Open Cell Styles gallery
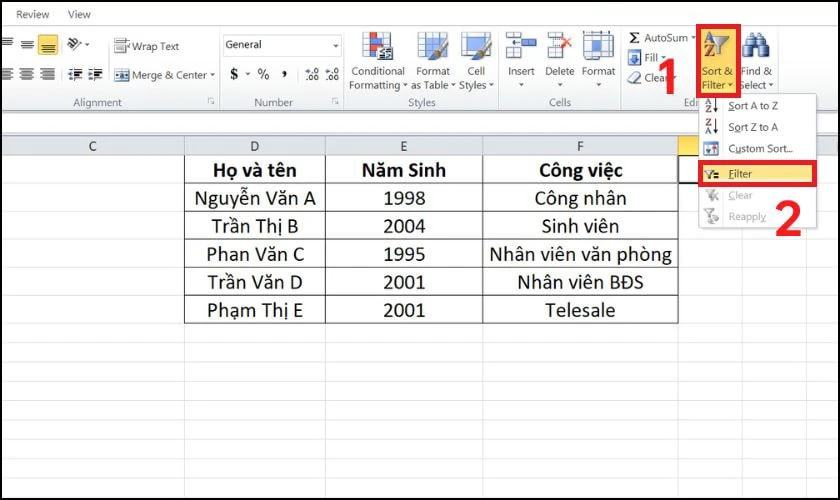This screenshot has width=840, height=500. tap(476, 61)
